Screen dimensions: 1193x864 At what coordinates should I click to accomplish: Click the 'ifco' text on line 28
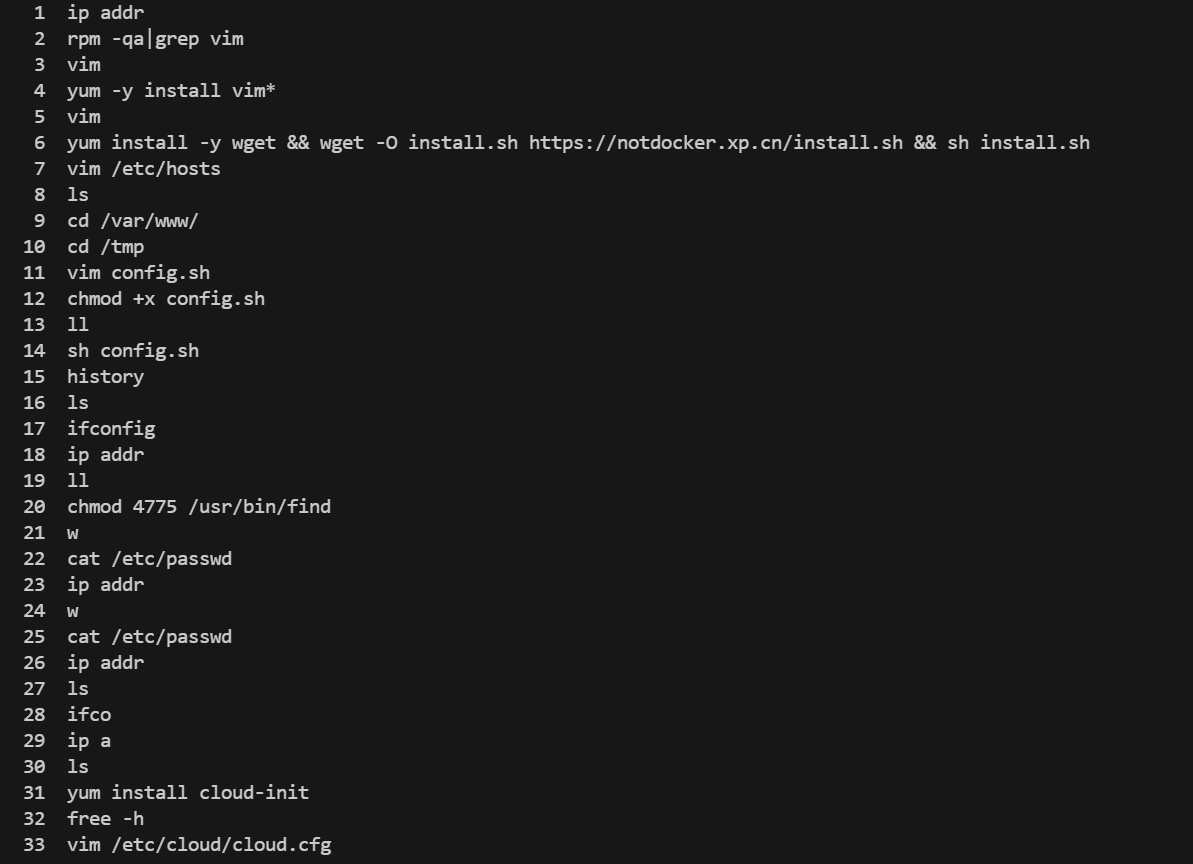89,715
